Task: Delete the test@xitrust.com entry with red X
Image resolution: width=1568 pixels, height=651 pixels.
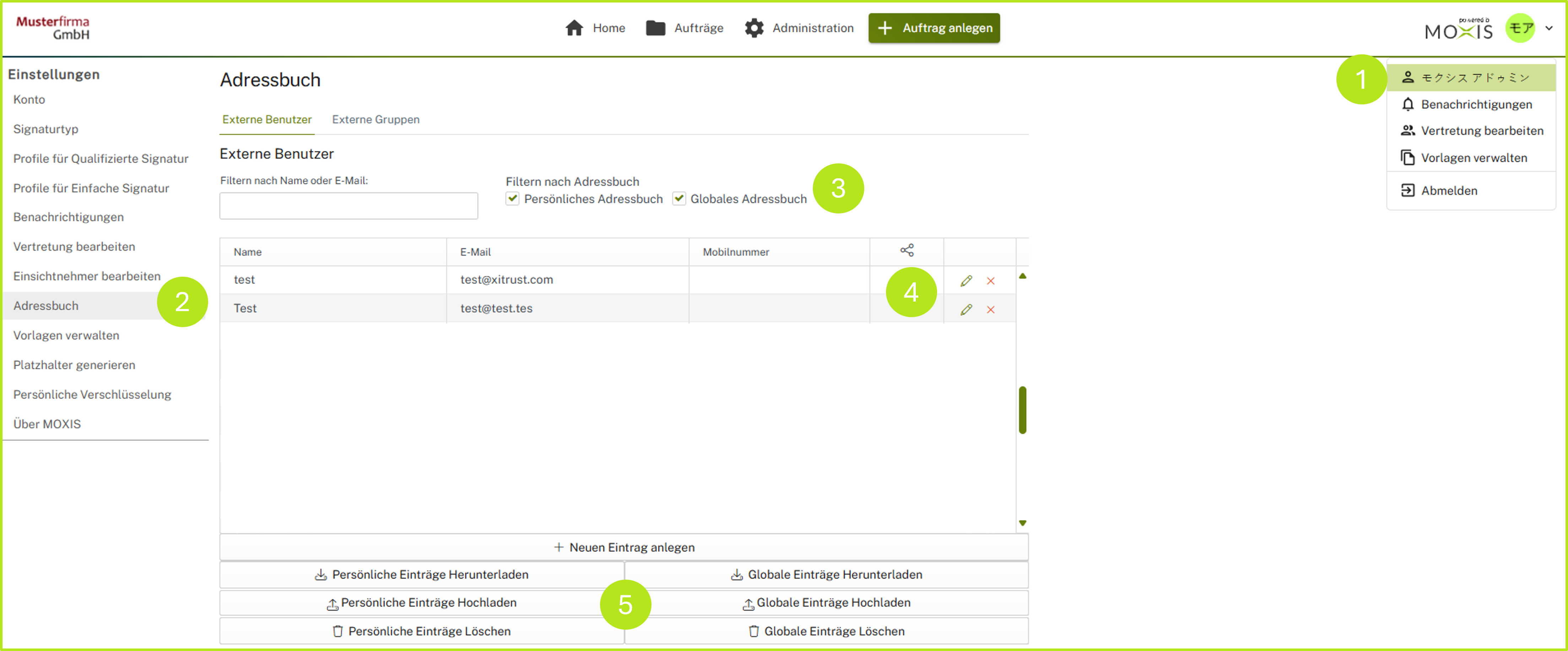Action: point(990,281)
